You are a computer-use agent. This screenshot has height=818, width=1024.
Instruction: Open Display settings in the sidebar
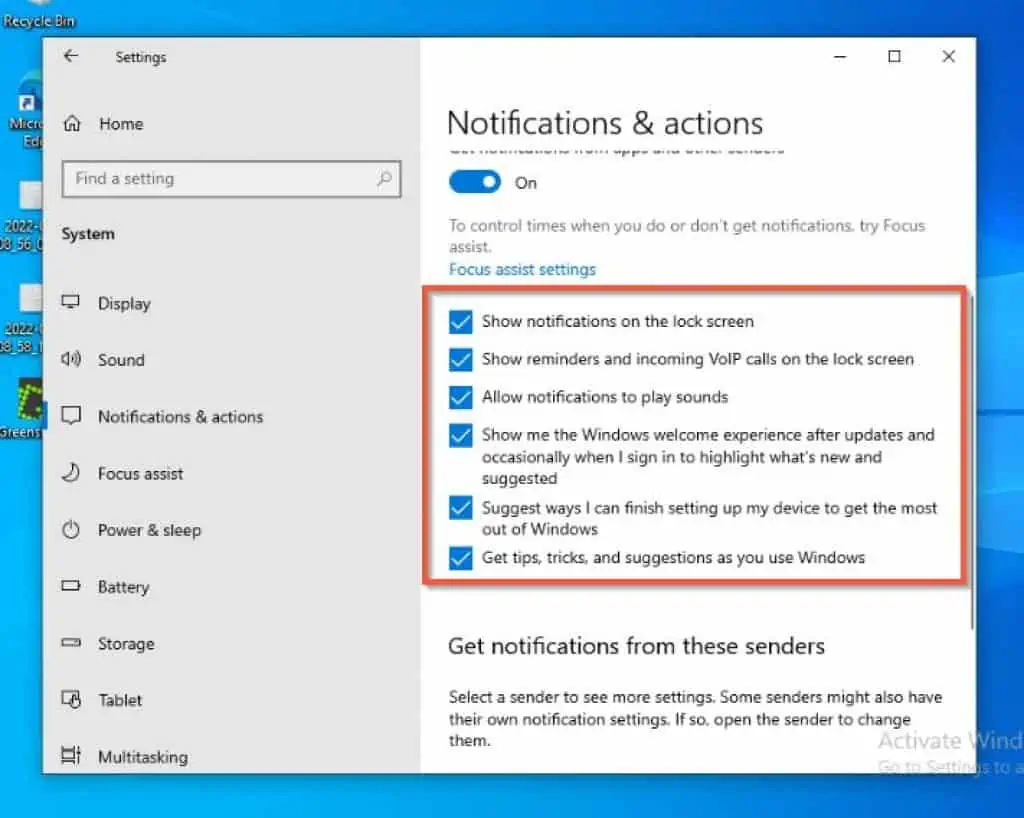(125, 303)
